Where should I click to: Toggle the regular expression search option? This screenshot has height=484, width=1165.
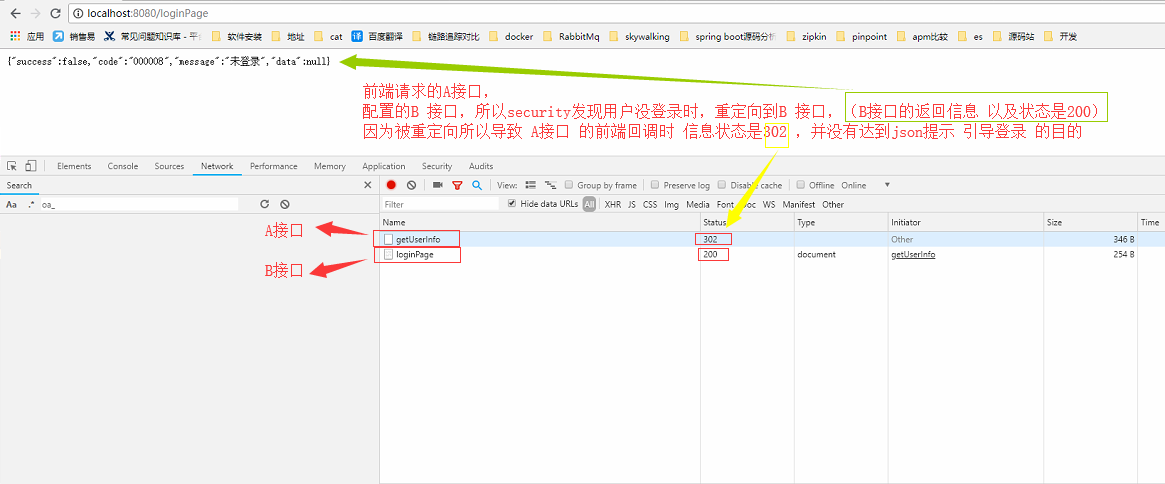point(31,204)
